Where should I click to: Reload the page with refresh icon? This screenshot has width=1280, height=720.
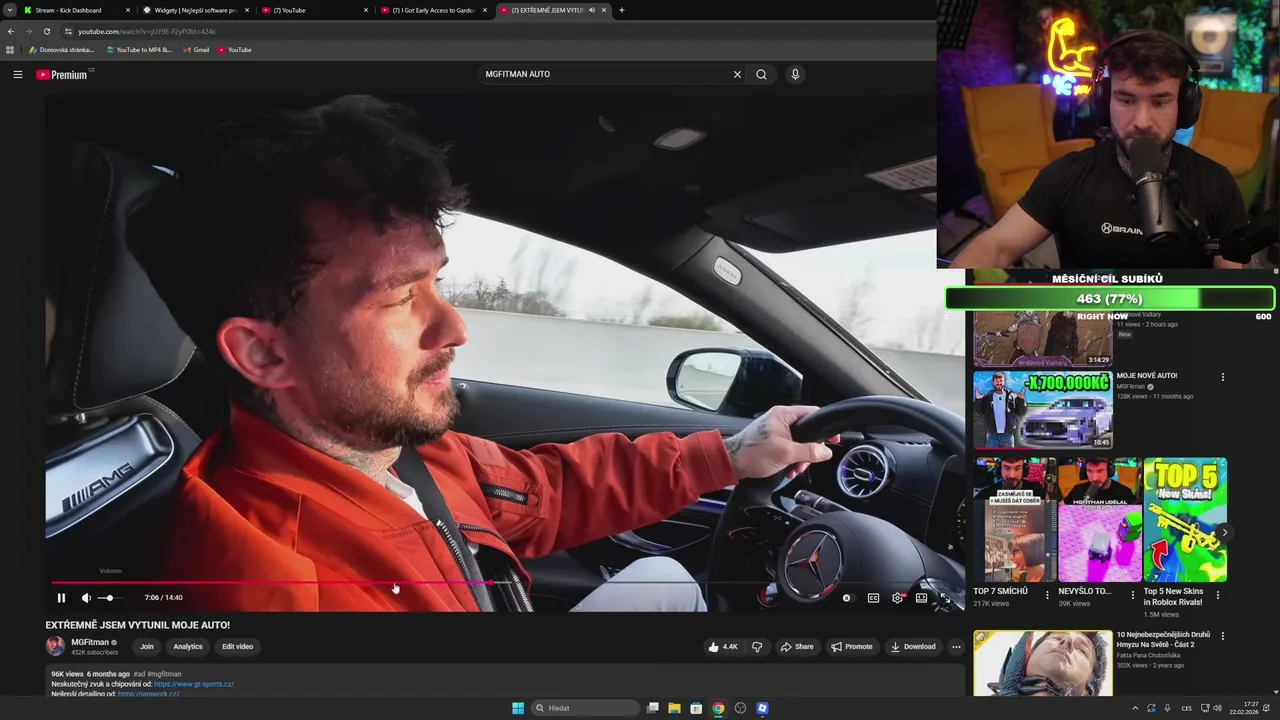click(x=46, y=31)
